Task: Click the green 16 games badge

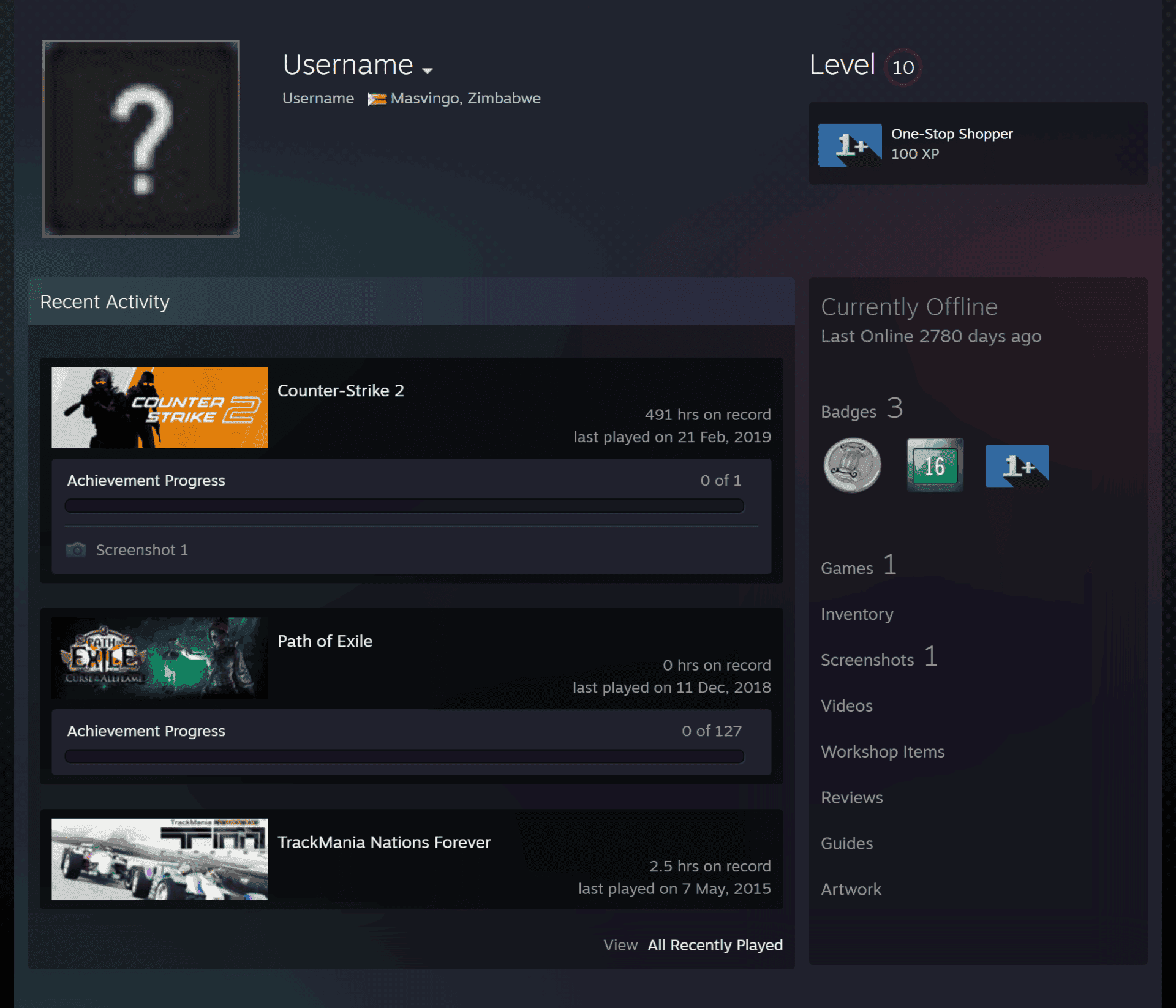Action: tap(935, 465)
